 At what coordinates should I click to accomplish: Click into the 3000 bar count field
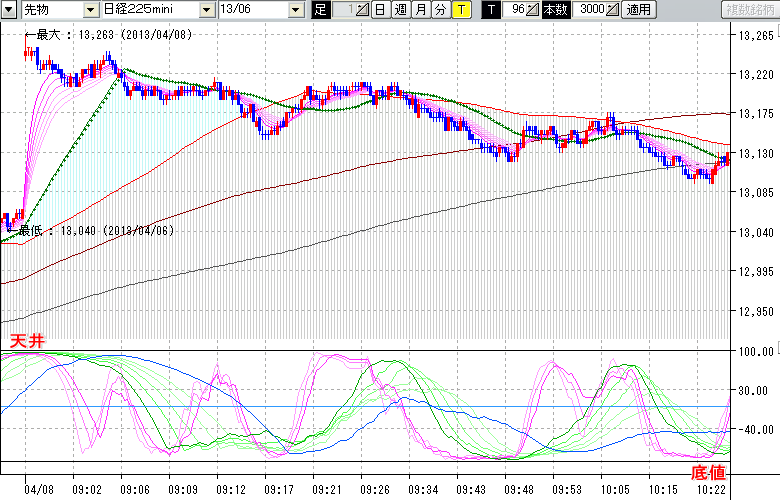[x=590, y=10]
